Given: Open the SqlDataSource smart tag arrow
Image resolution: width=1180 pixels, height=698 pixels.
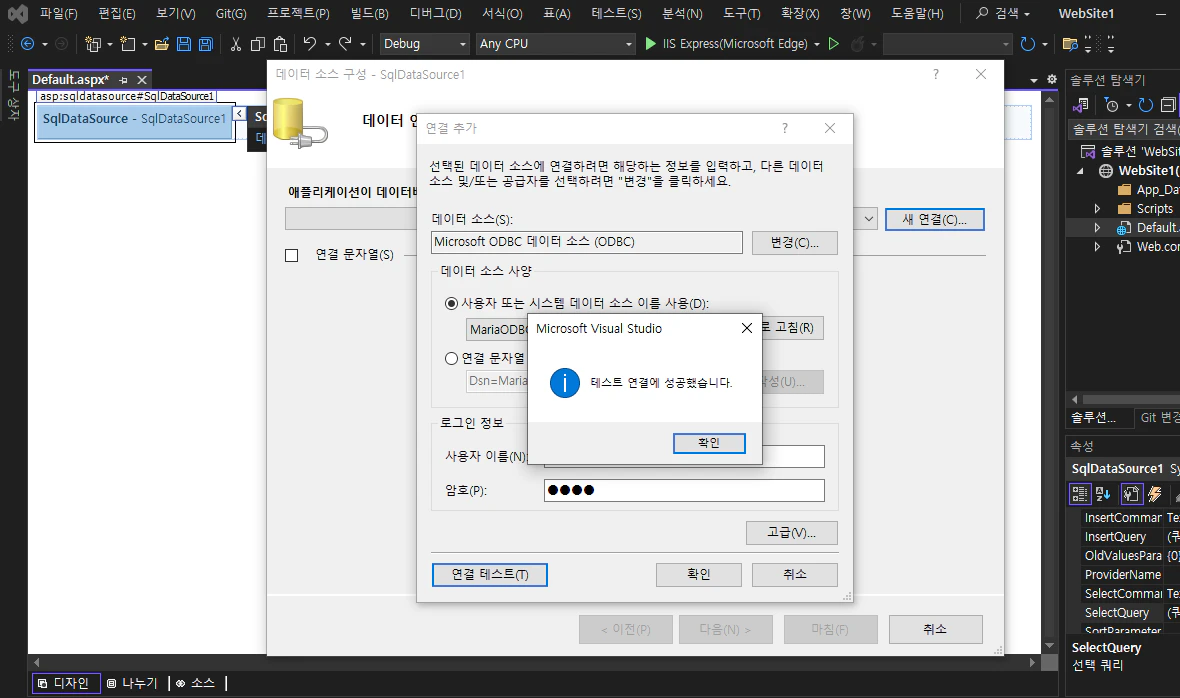Looking at the screenshot, I should pos(239,114).
